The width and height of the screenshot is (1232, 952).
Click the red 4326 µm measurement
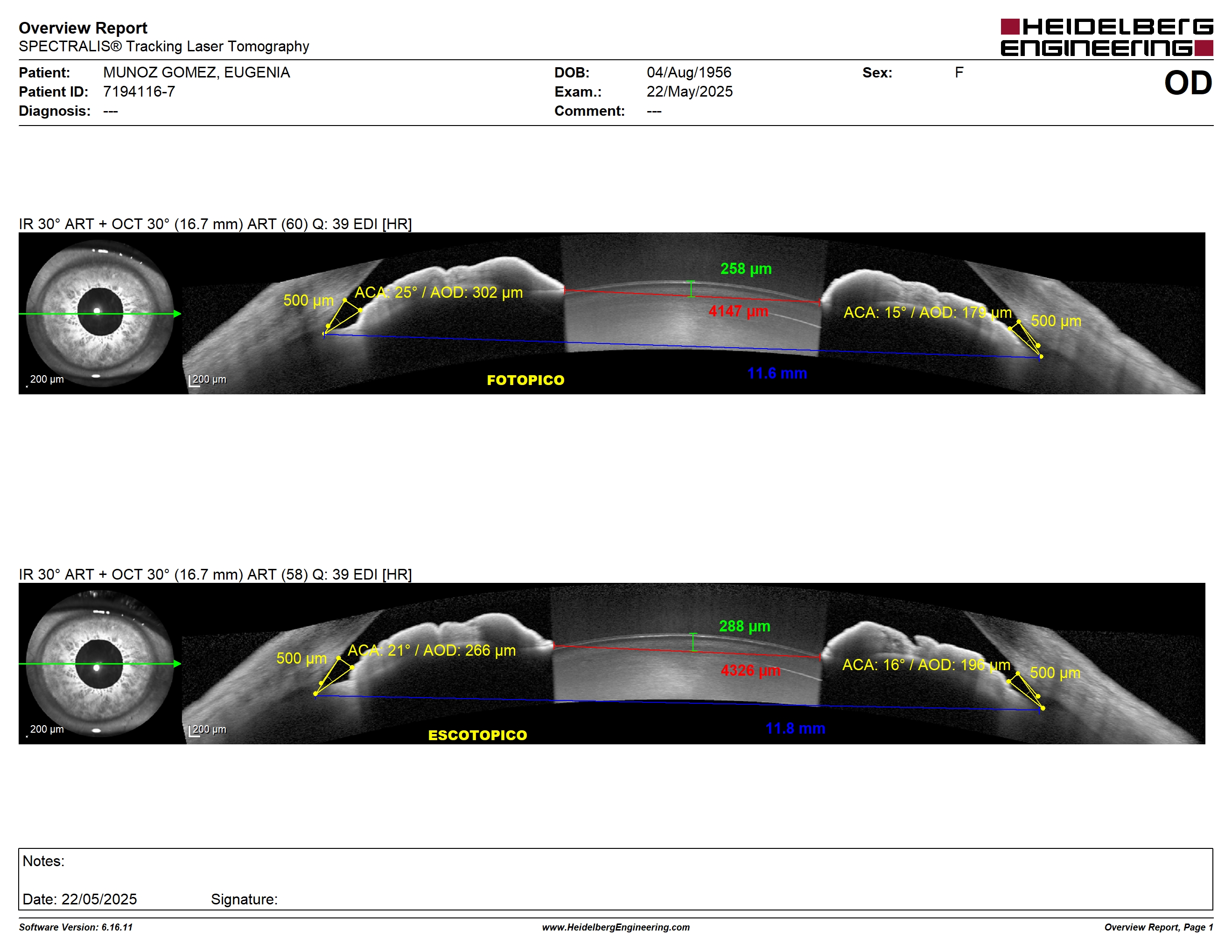click(x=750, y=670)
